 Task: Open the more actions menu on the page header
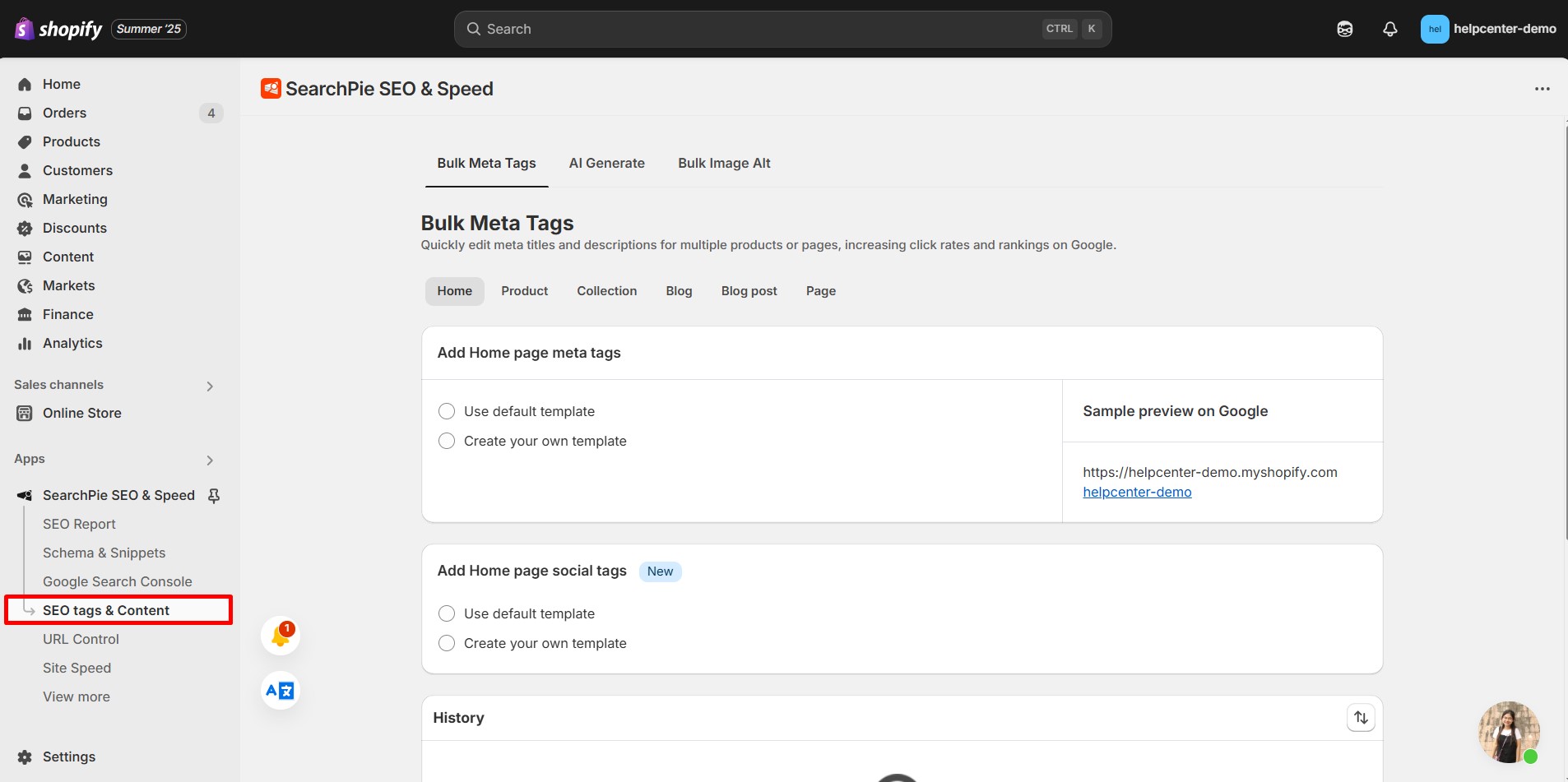pyautogui.click(x=1542, y=88)
